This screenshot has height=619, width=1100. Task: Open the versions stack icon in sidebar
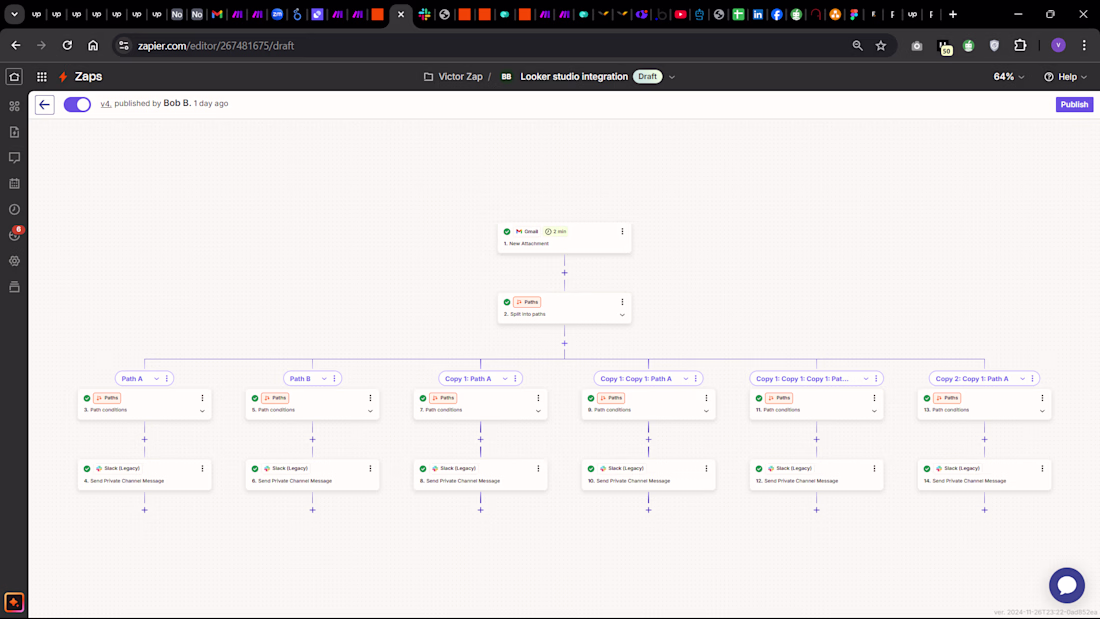(x=14, y=286)
